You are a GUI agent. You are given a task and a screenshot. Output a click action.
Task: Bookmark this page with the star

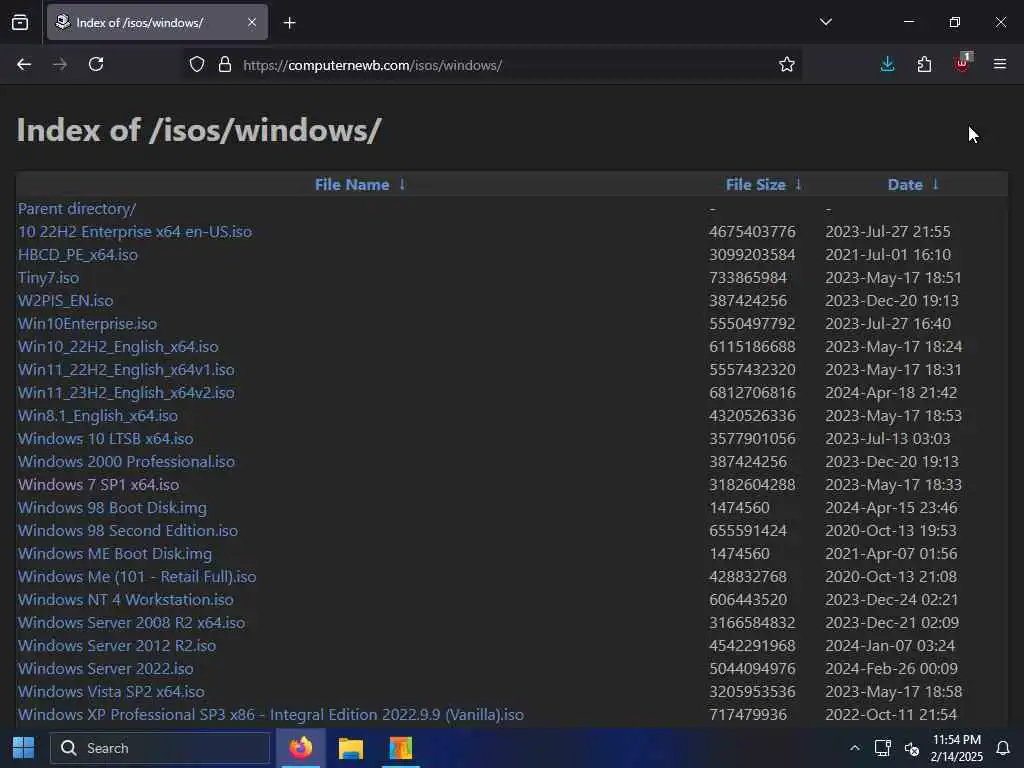tap(787, 65)
